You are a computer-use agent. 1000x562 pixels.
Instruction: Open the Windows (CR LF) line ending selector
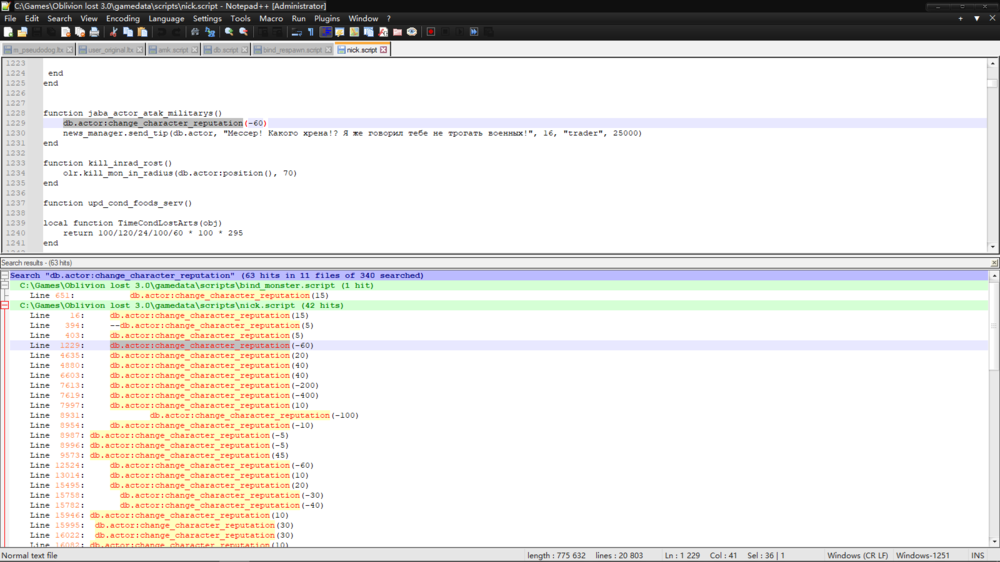[856, 555]
